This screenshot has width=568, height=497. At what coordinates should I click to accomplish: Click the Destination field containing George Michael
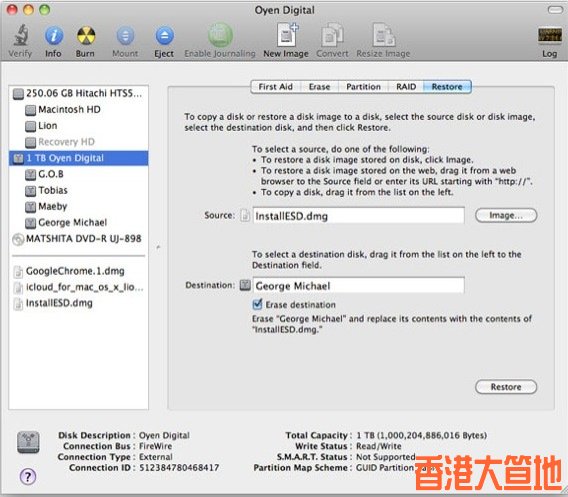point(359,285)
